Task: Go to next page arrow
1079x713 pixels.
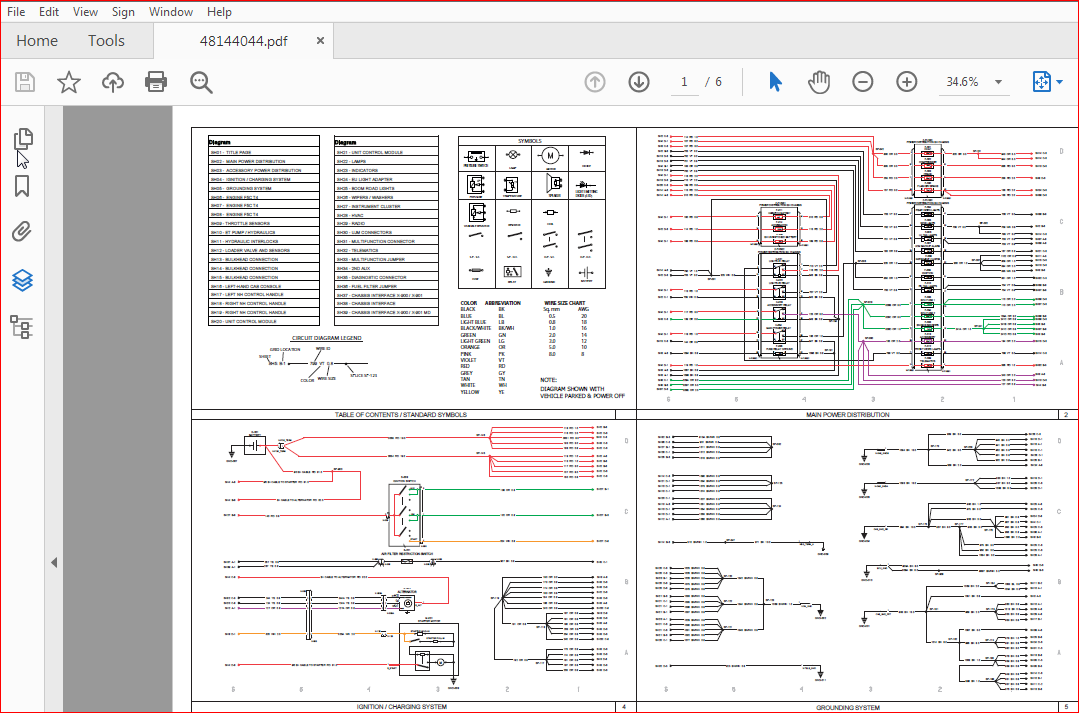Action: tap(639, 83)
